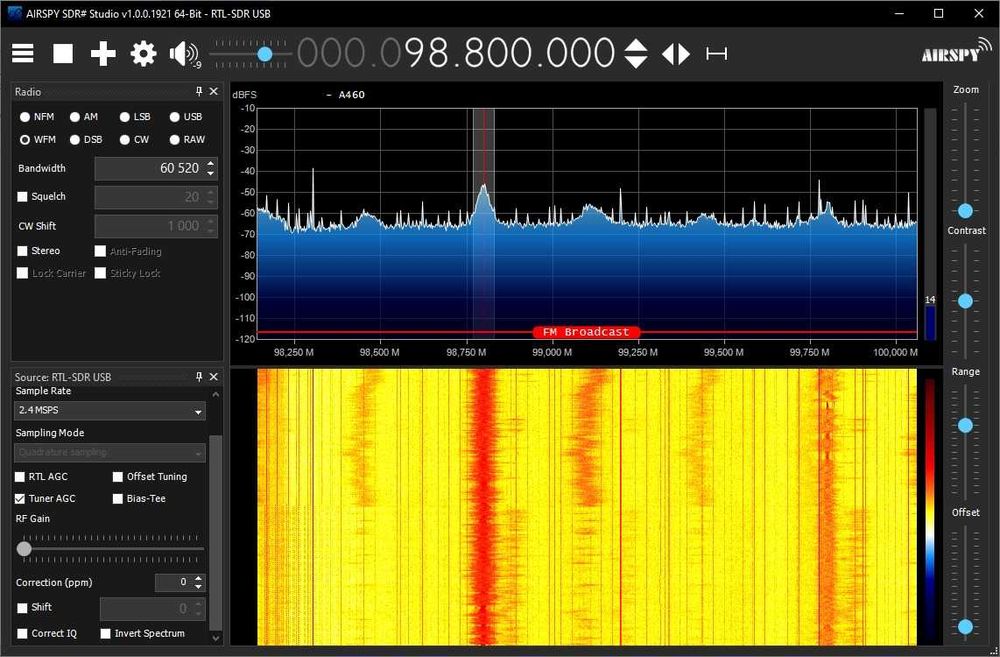The image size is (1000, 657).
Task: Adjust the volume slider knob
Action: coord(265,54)
